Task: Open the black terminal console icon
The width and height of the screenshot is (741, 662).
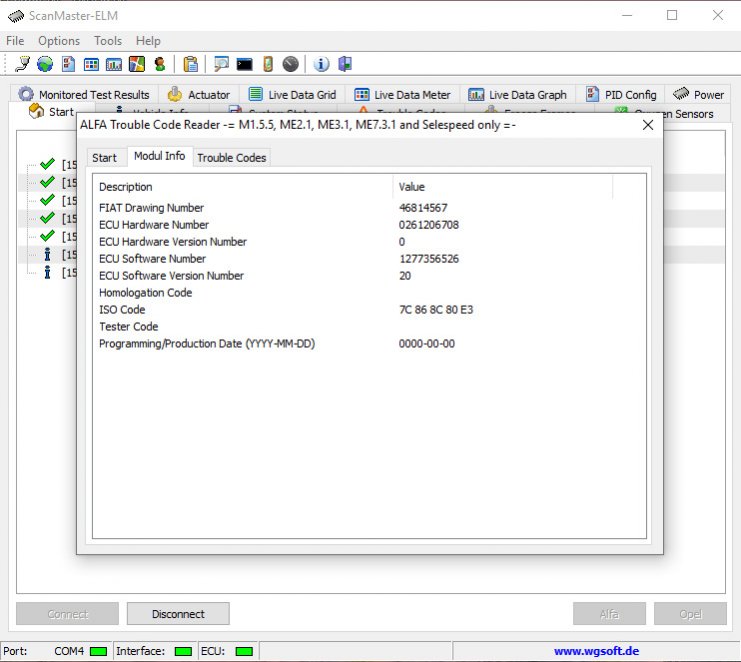Action: pyautogui.click(x=244, y=64)
